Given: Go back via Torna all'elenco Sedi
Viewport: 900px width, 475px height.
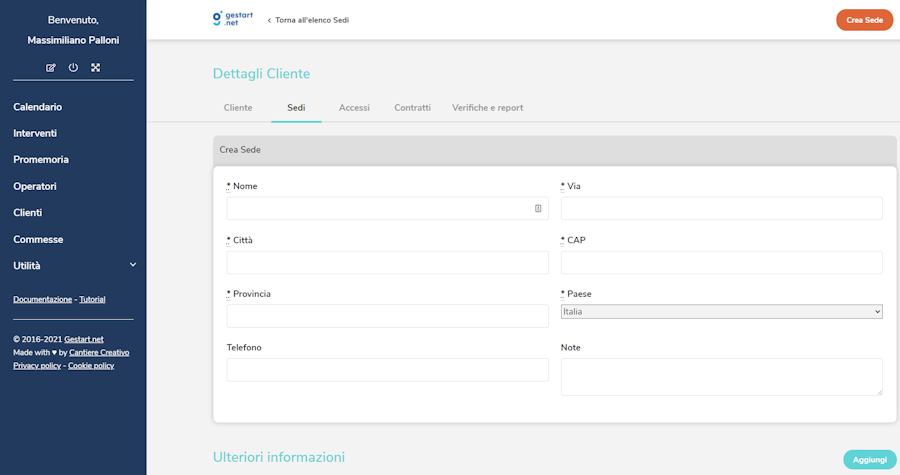Looking at the screenshot, I should pyautogui.click(x=308, y=20).
